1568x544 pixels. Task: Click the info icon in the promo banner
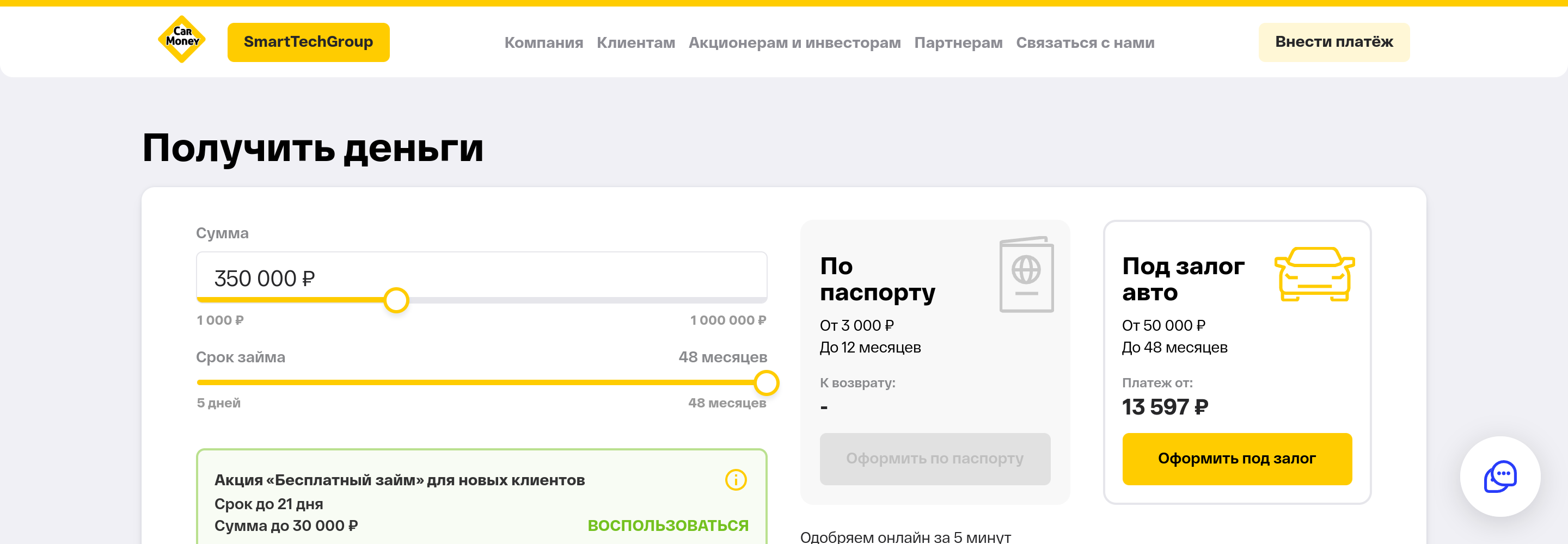(x=736, y=479)
